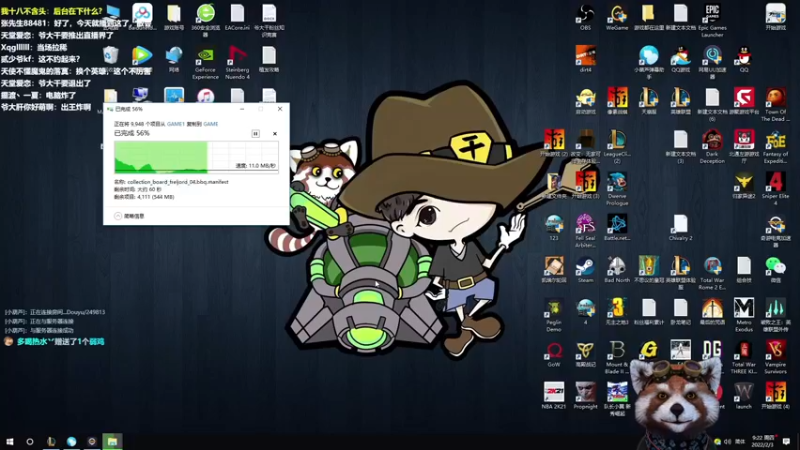This screenshot has height=450, width=800.
Task: Open the taskbar volume control
Action: tap(727, 441)
